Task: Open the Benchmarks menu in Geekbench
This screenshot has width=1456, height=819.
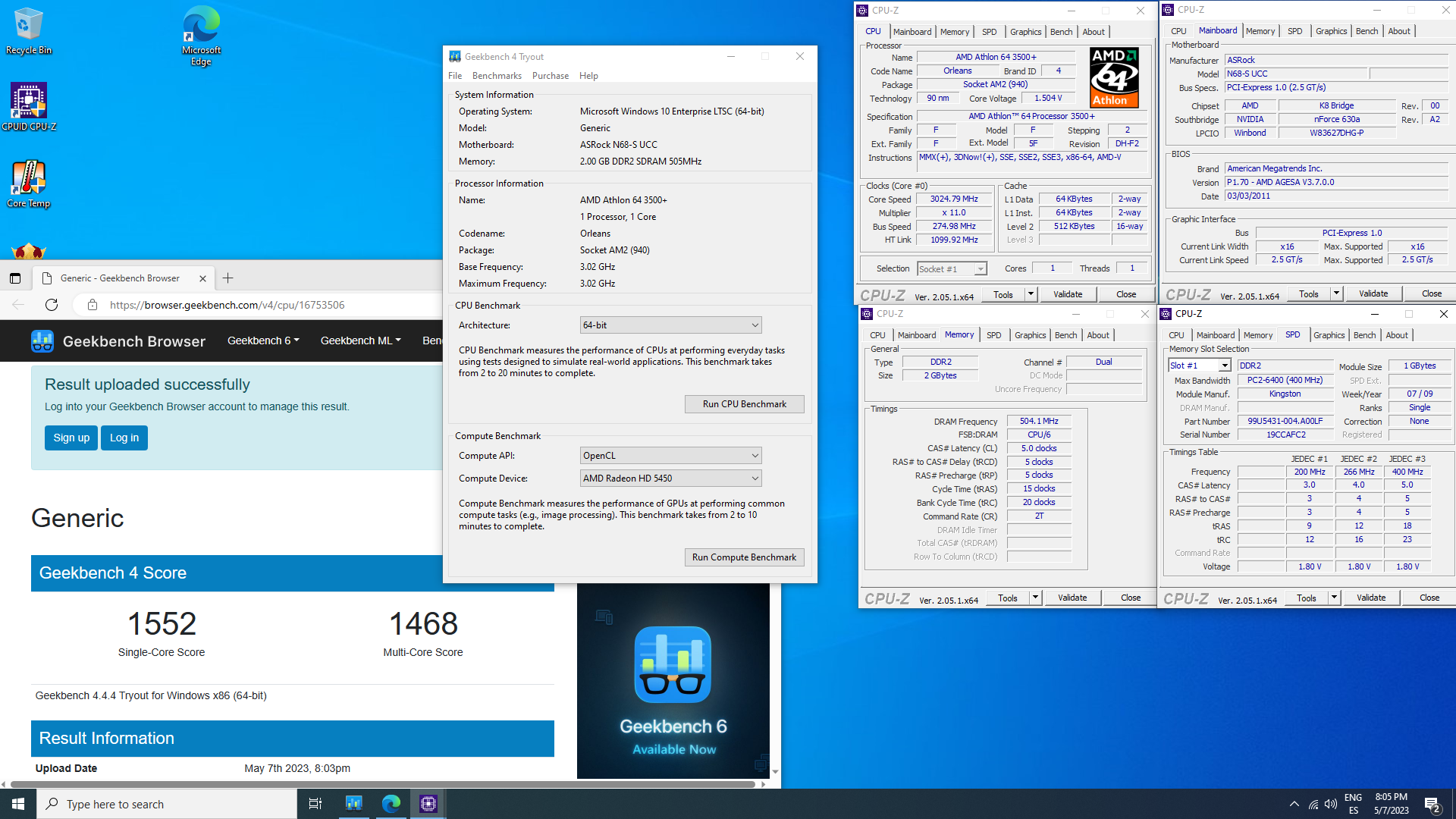Action: point(497,76)
